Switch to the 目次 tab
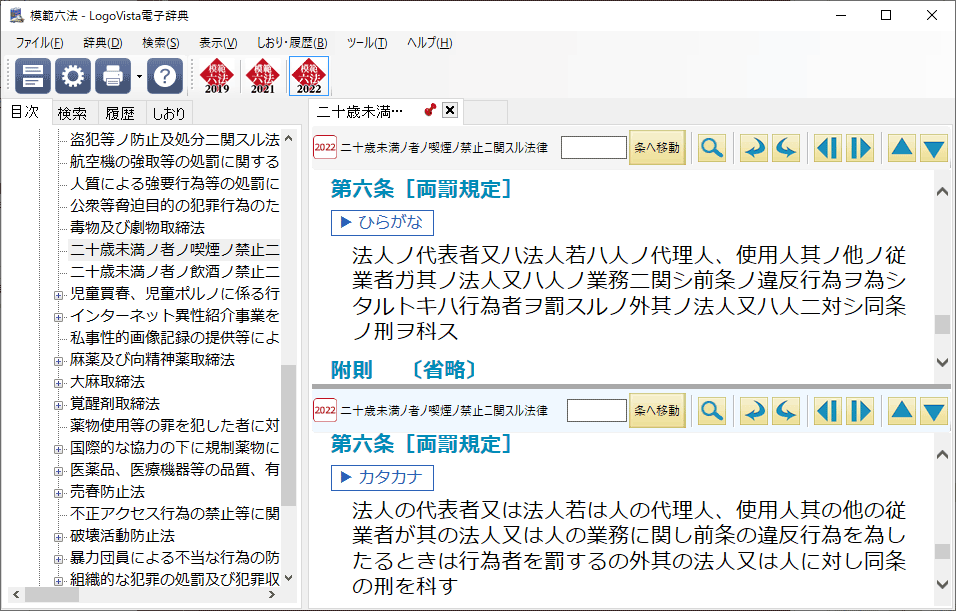This screenshot has height=611, width=956. [x=25, y=112]
